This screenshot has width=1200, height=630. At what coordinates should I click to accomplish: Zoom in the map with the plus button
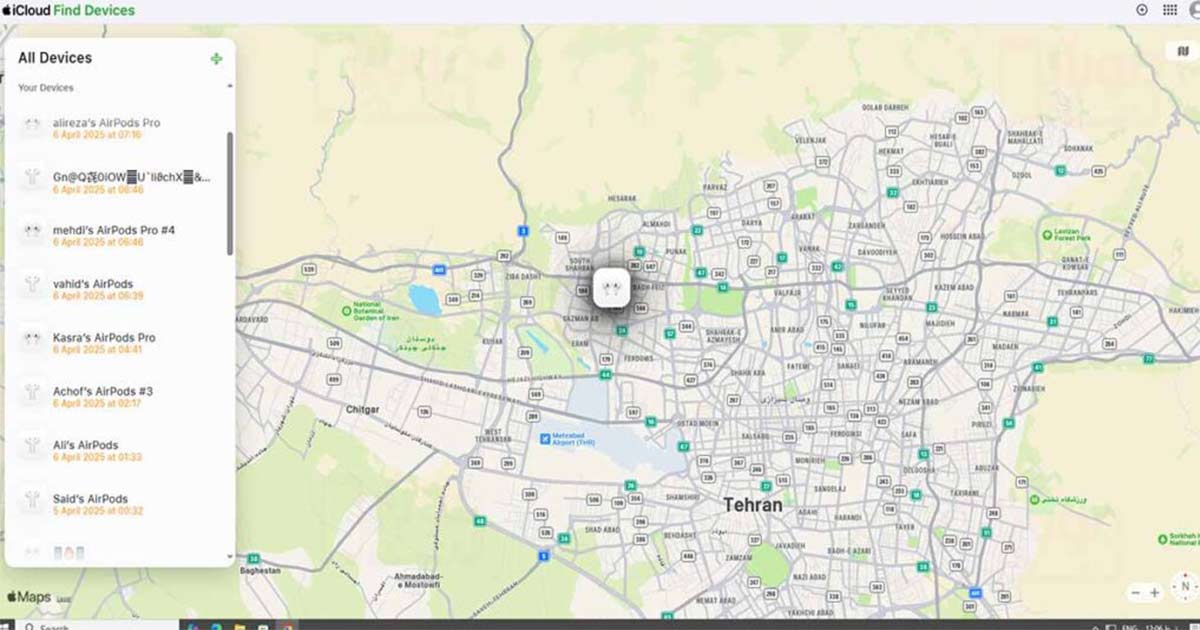(x=1155, y=593)
